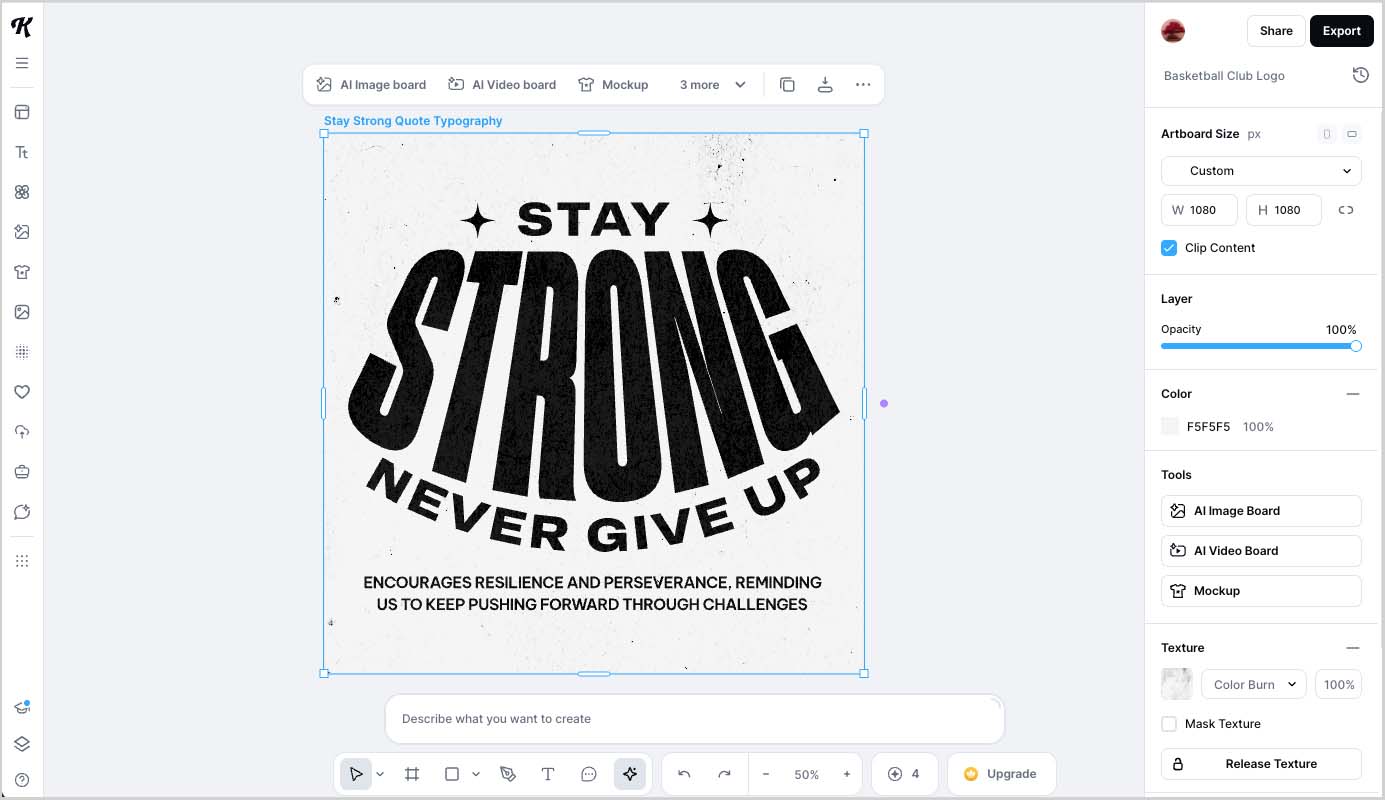Open the hamburger menu in left sidebar
Viewport: 1385px width, 800px height.
click(22, 63)
